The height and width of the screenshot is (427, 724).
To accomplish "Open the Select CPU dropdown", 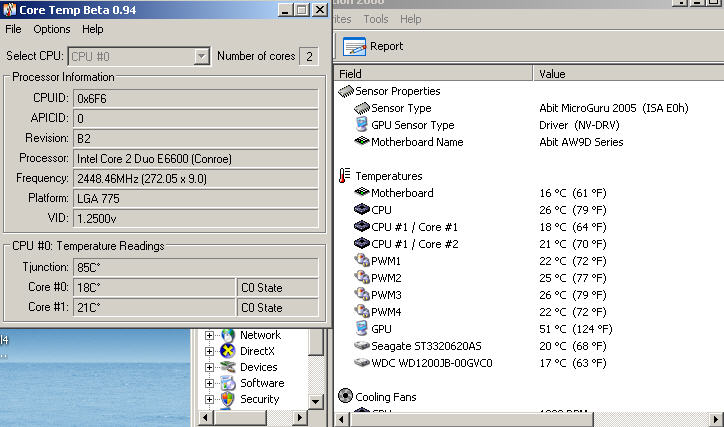I will (x=201, y=57).
